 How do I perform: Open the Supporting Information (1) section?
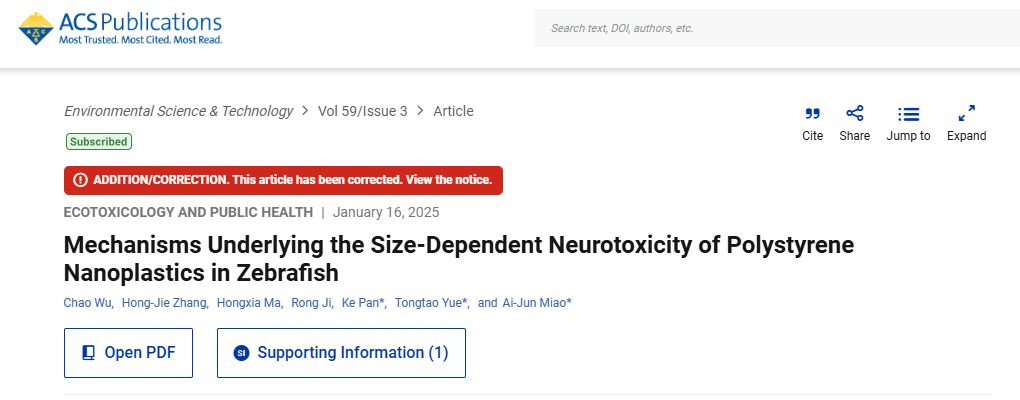pos(352,353)
